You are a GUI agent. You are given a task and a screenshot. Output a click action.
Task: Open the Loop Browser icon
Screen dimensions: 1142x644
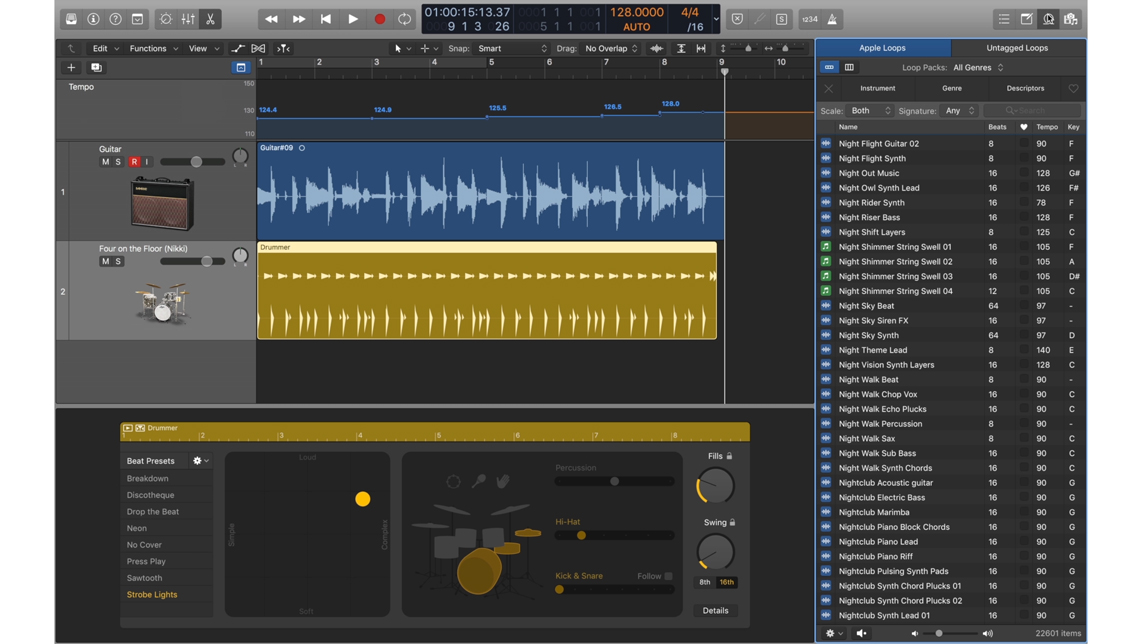(x=1048, y=20)
